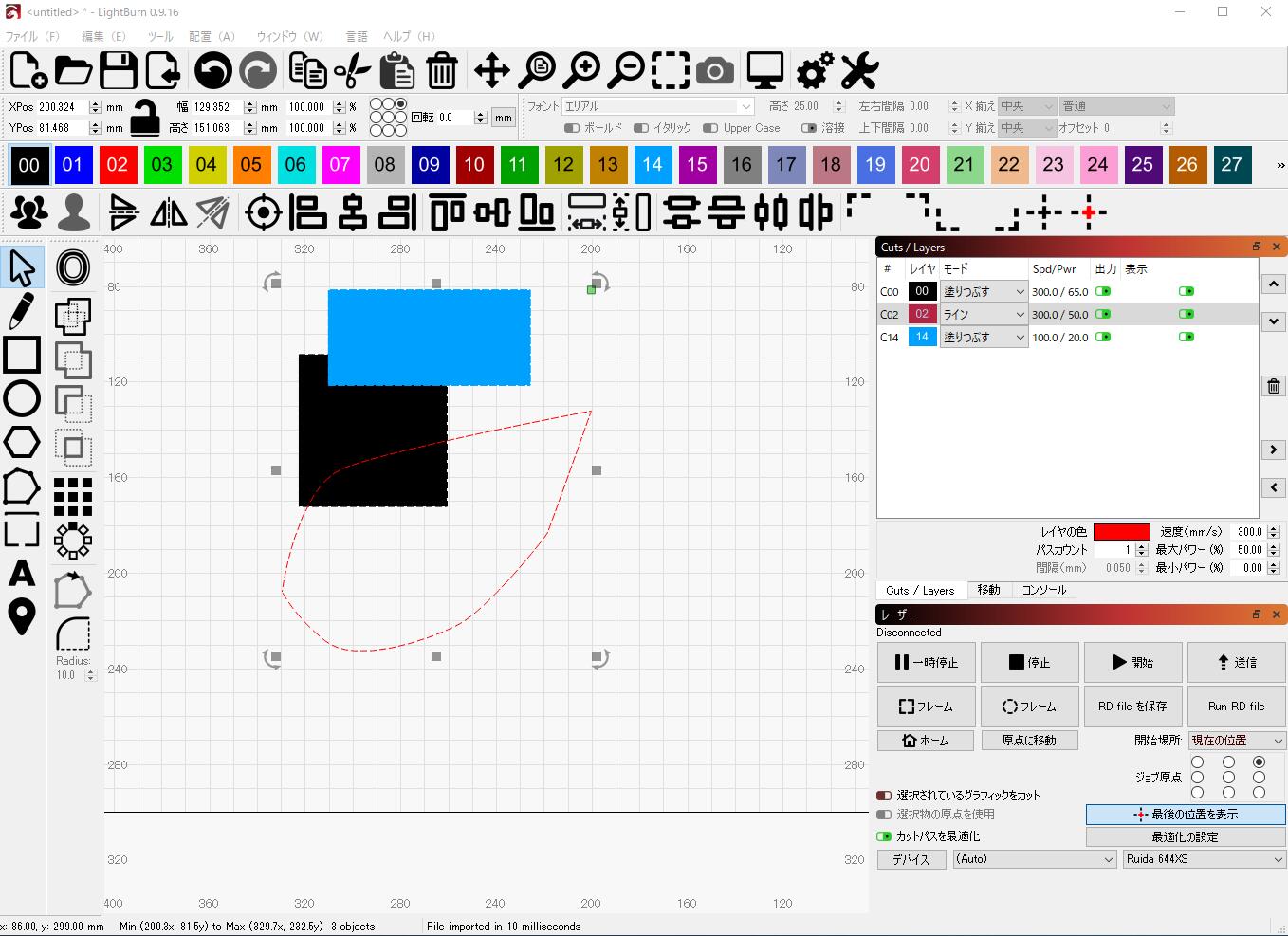Click the Redo arrow icon

click(x=258, y=70)
